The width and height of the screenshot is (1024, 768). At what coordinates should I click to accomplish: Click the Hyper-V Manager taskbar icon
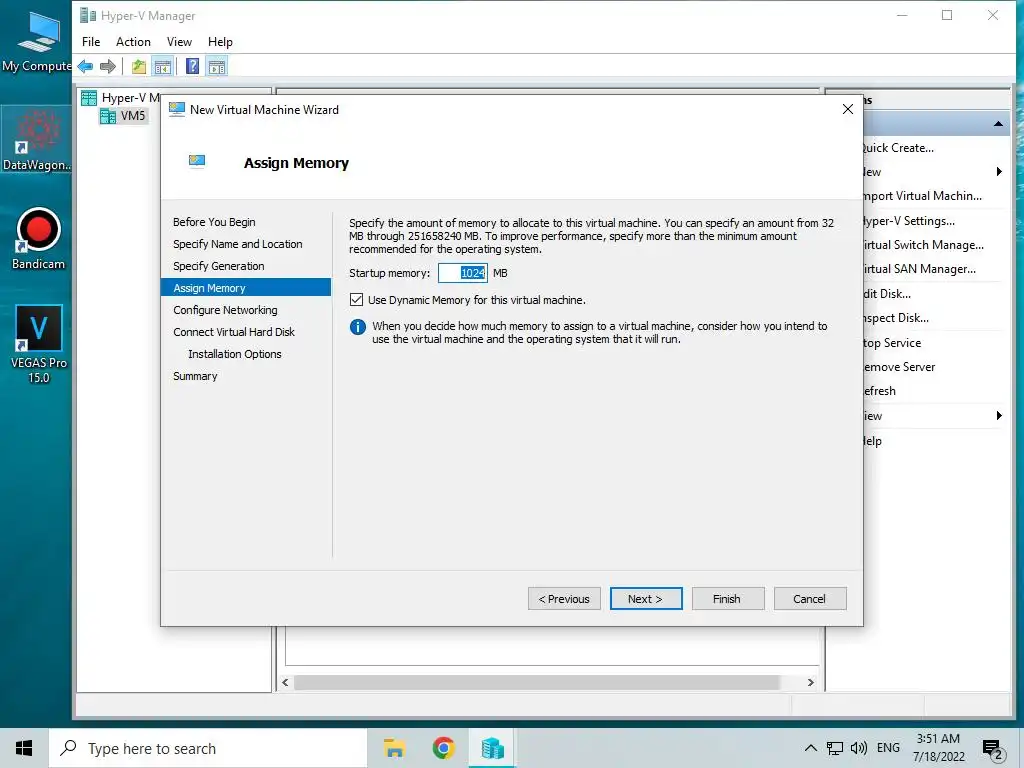(x=492, y=748)
